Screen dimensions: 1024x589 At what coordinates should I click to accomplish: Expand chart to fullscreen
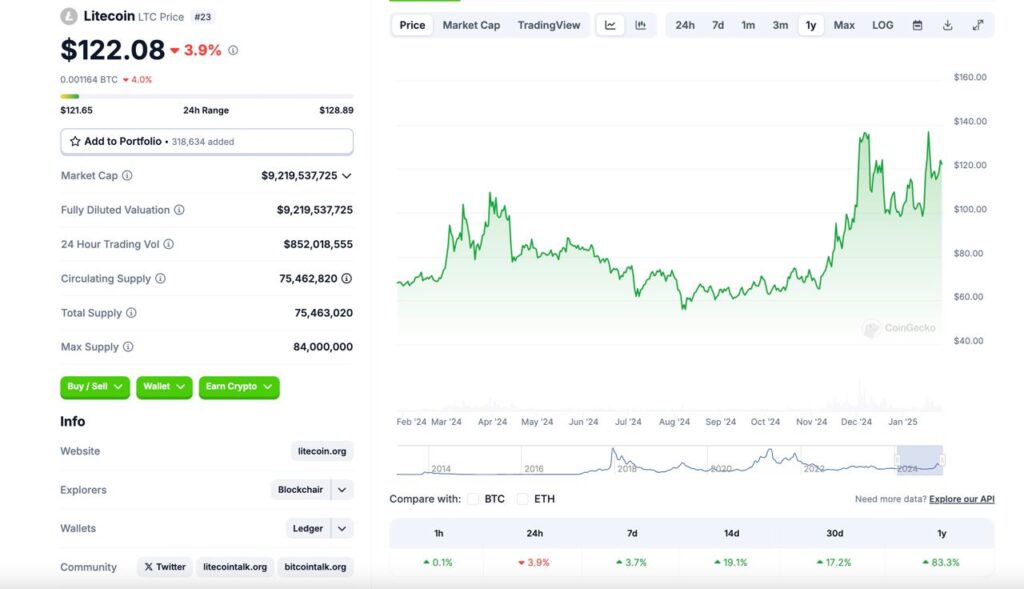(x=978, y=25)
